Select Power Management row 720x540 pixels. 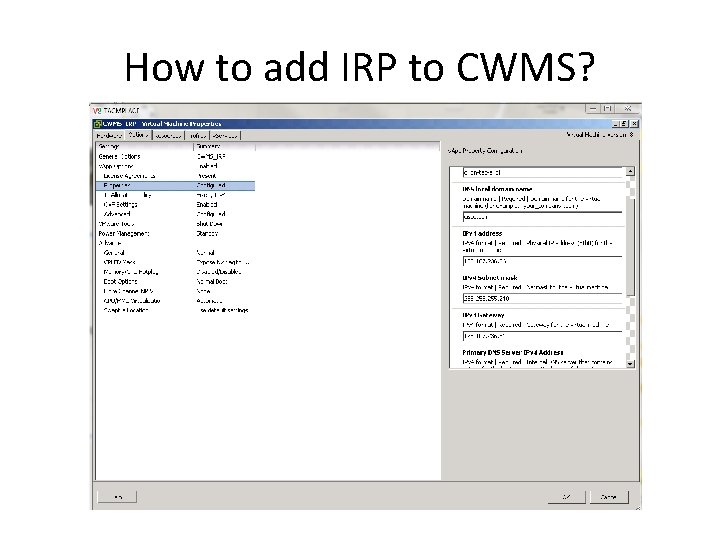coord(175,234)
